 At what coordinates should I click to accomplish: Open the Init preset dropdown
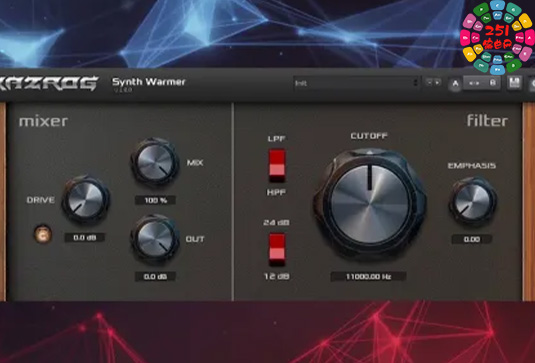(356, 83)
